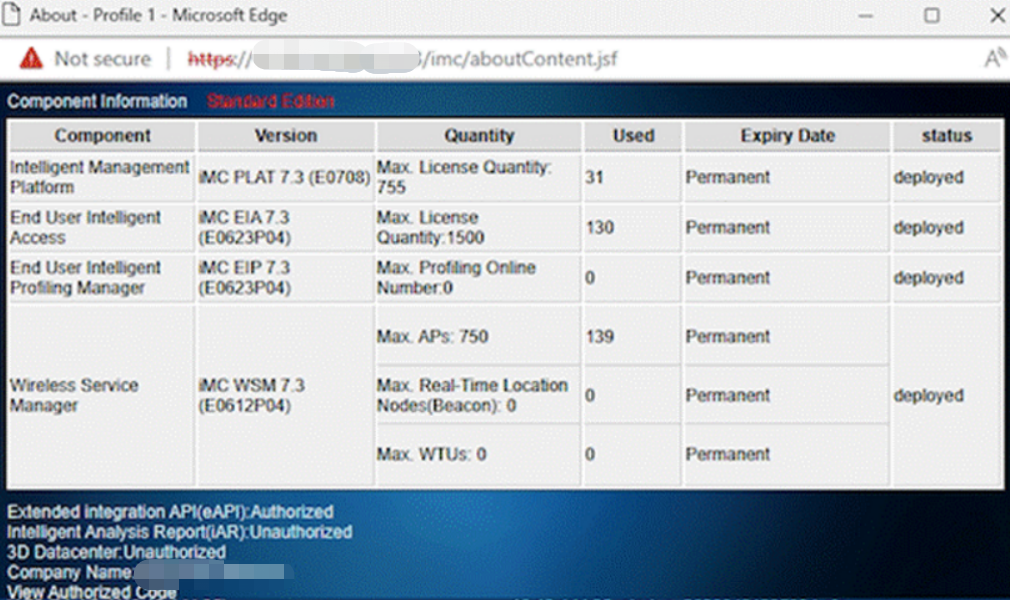Click 'Max. WTUs: 0' quantity cell
Screen dimensions: 1010x600
pos(479,454)
